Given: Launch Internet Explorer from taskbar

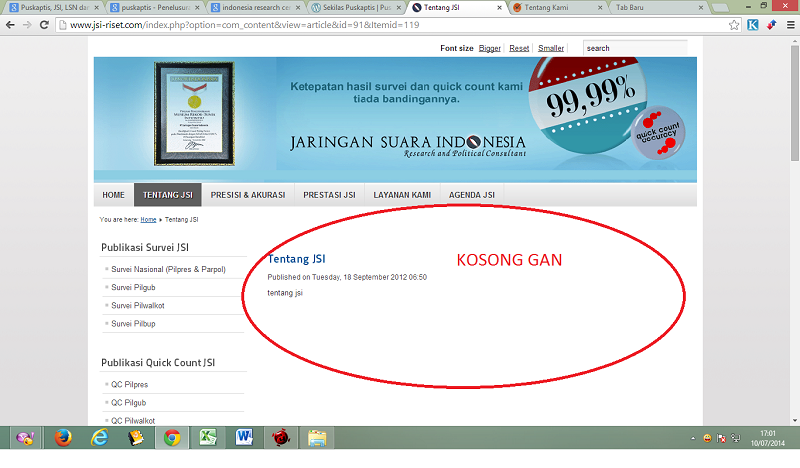Looking at the screenshot, I should tap(99, 438).
